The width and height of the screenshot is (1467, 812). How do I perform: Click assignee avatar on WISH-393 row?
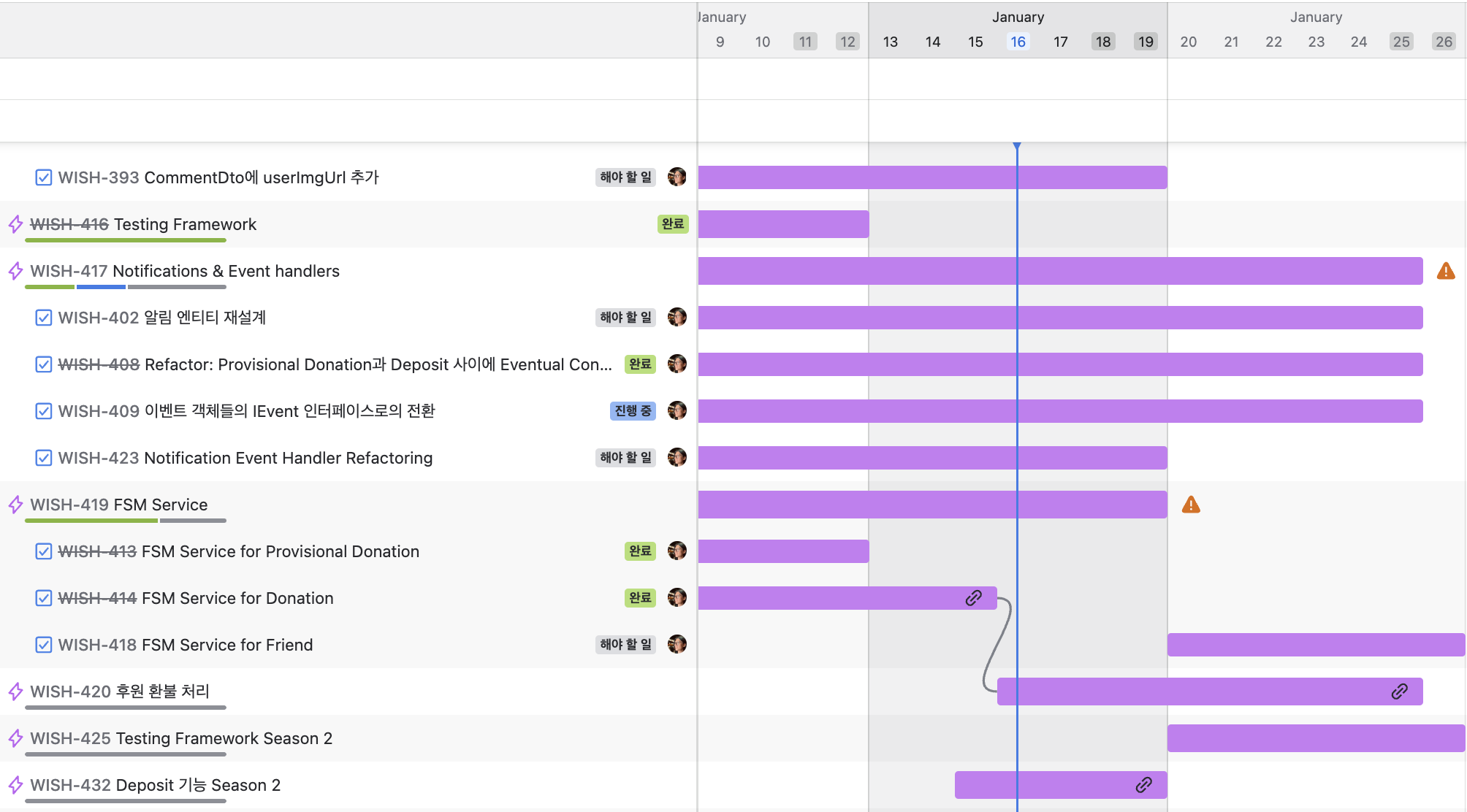click(x=677, y=177)
